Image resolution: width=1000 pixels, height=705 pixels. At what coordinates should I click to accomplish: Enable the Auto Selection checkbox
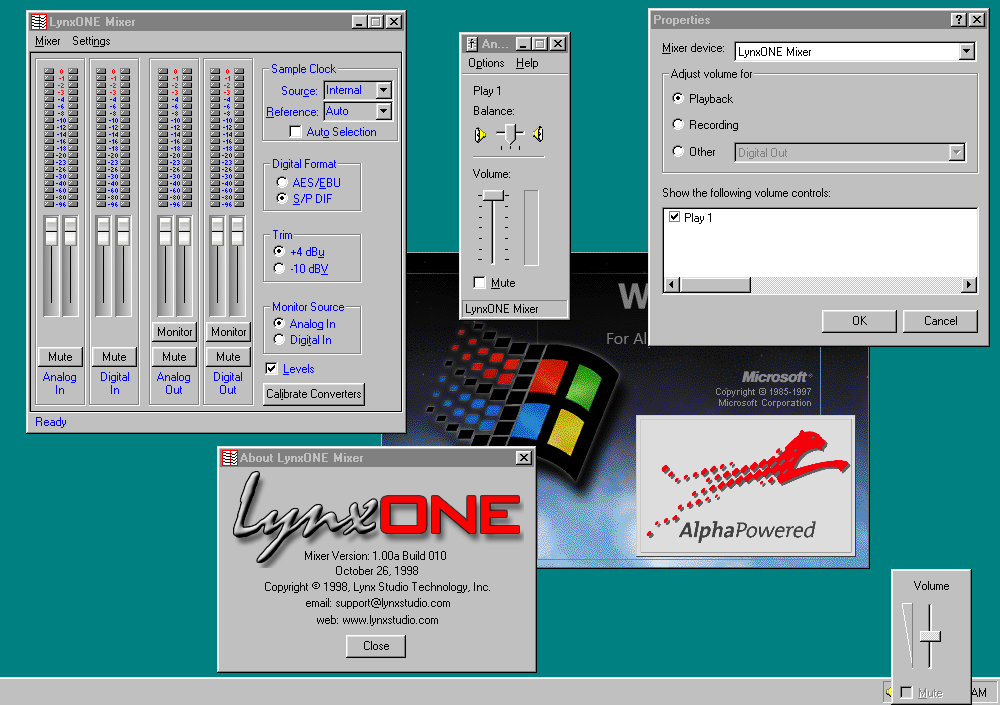295,132
